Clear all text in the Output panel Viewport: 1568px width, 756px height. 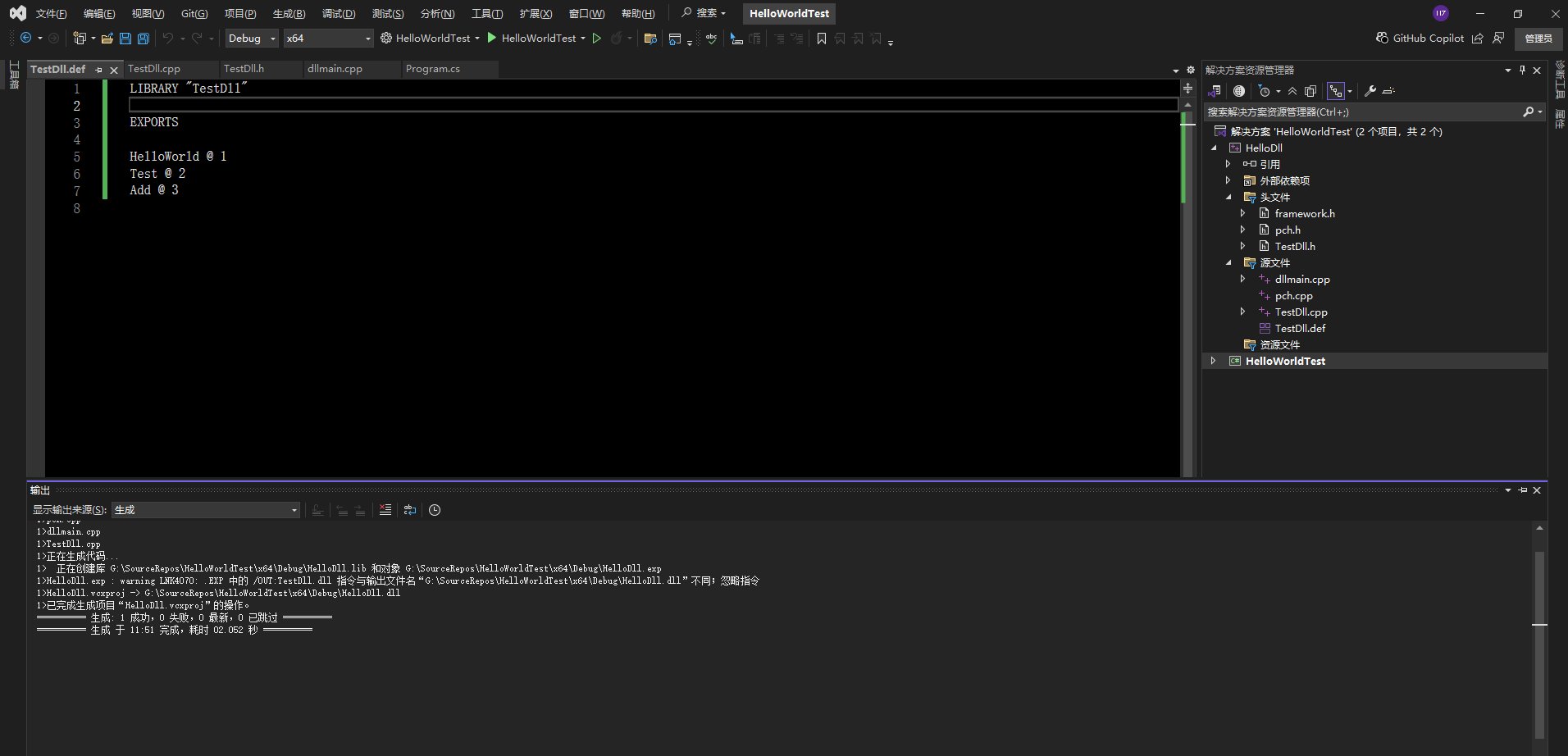[385, 510]
